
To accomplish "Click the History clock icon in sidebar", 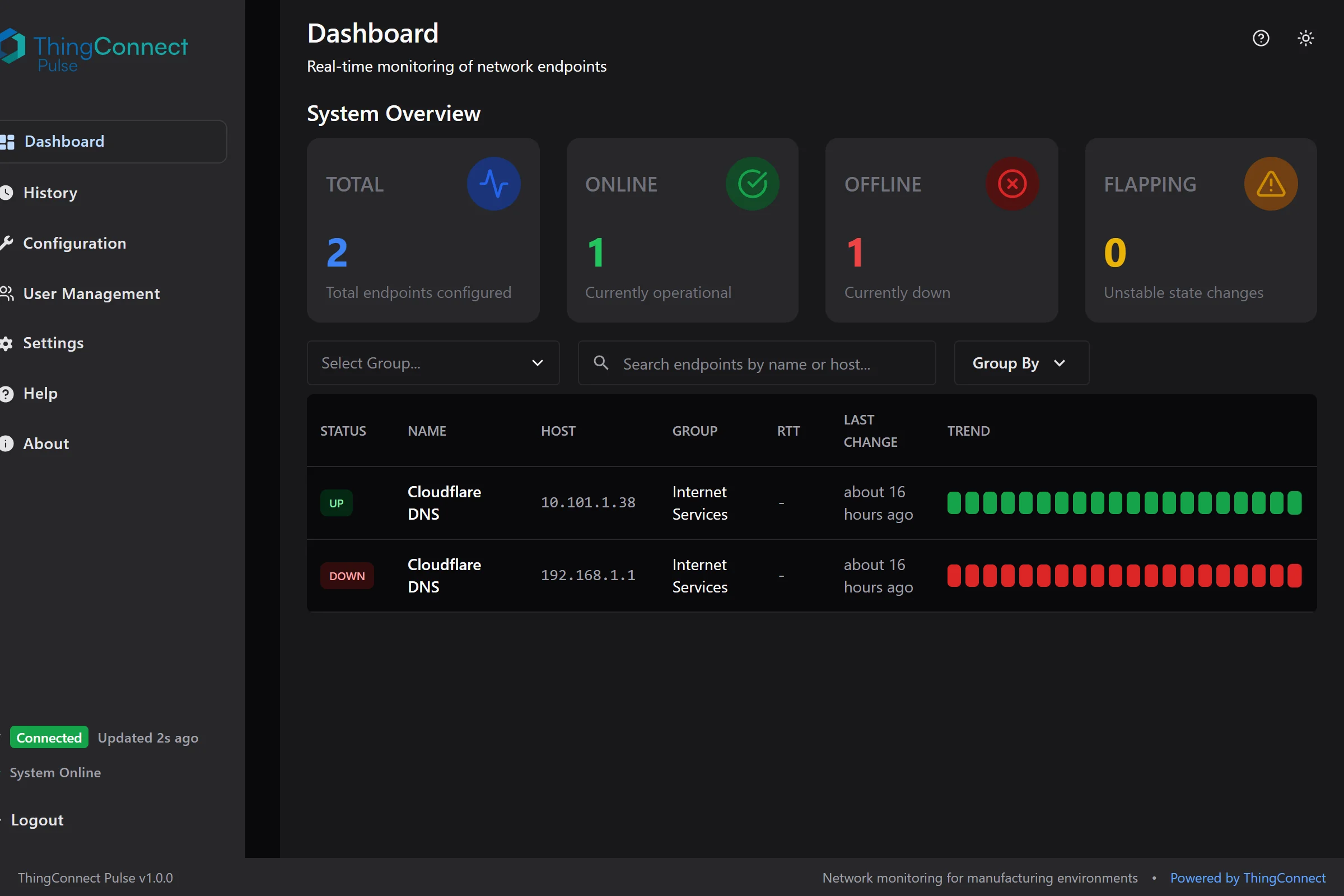I will pos(6,193).
